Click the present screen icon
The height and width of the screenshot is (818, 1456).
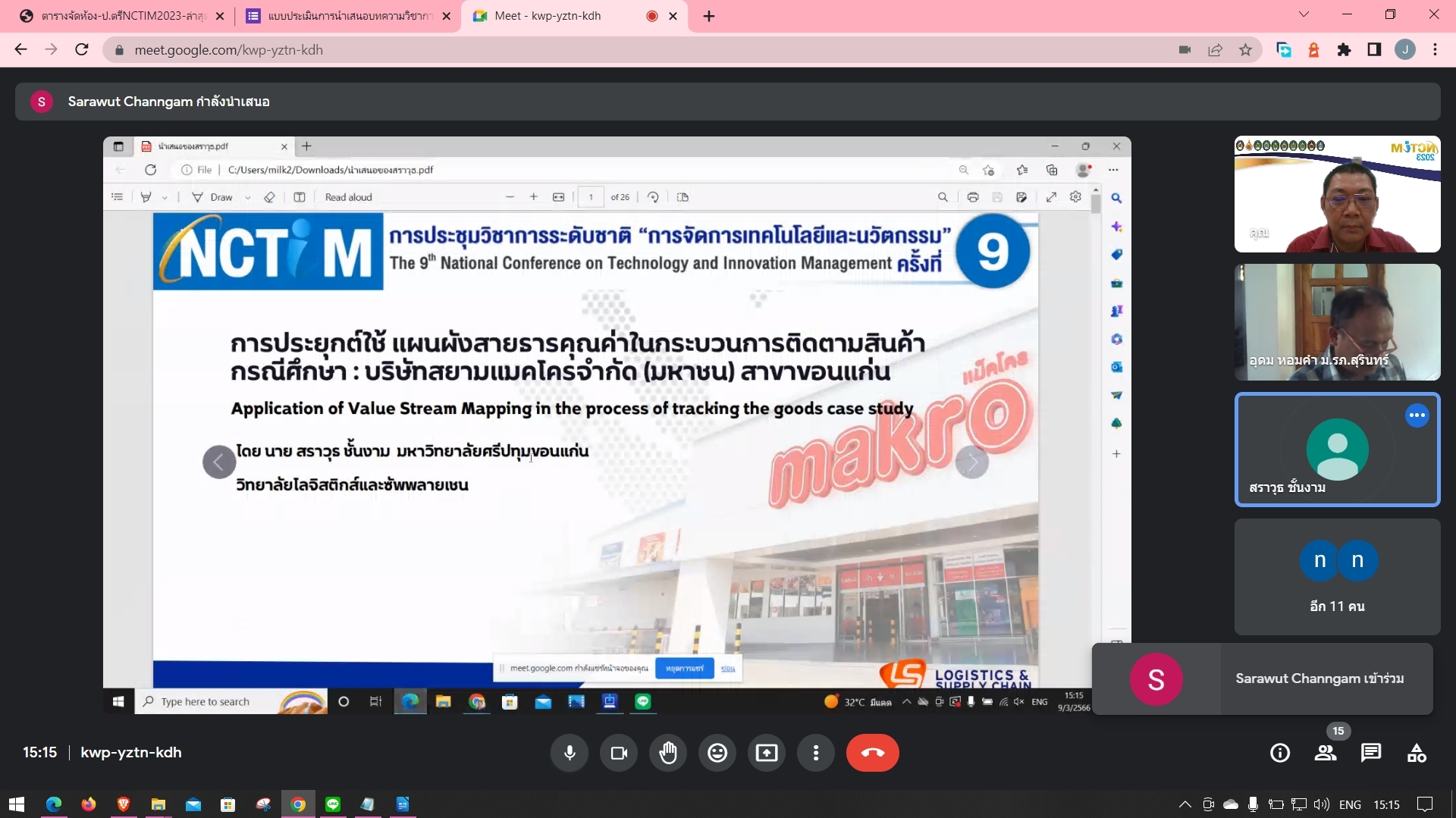point(767,753)
